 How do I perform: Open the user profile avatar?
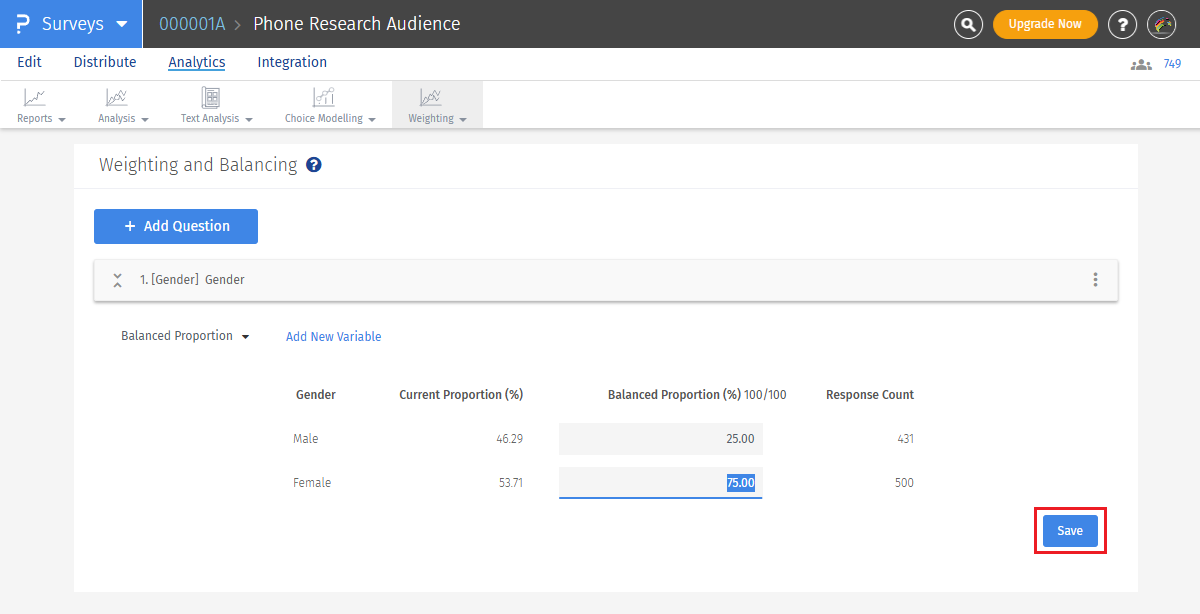coord(1161,24)
